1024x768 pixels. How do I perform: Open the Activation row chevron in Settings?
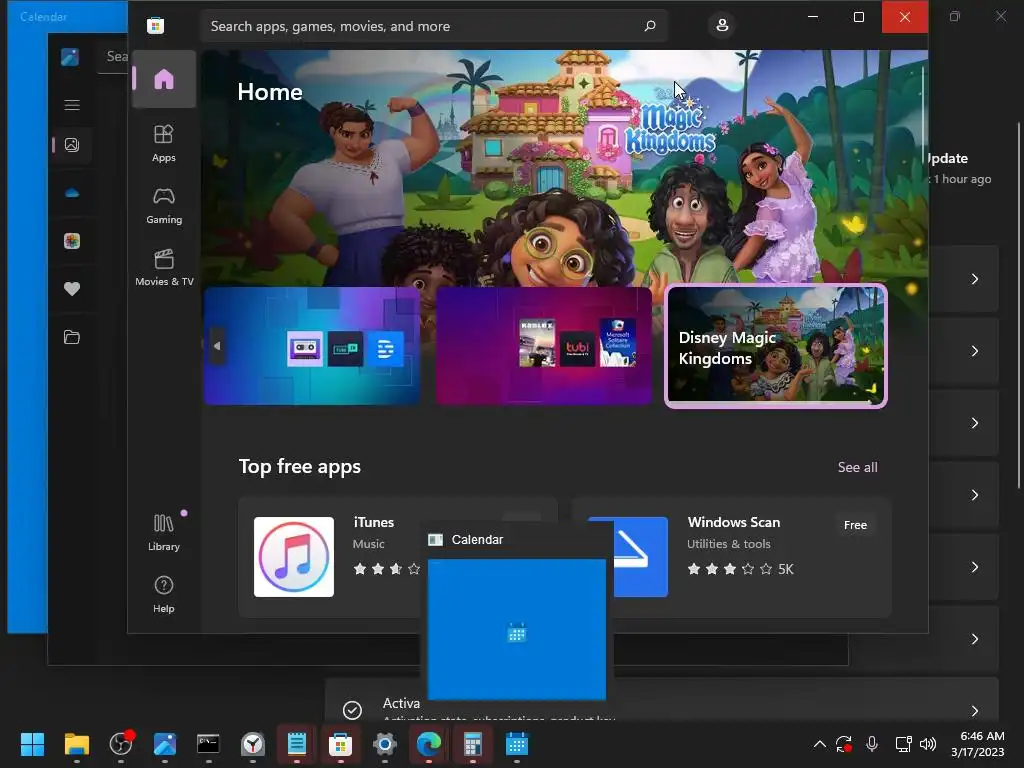[974, 711]
